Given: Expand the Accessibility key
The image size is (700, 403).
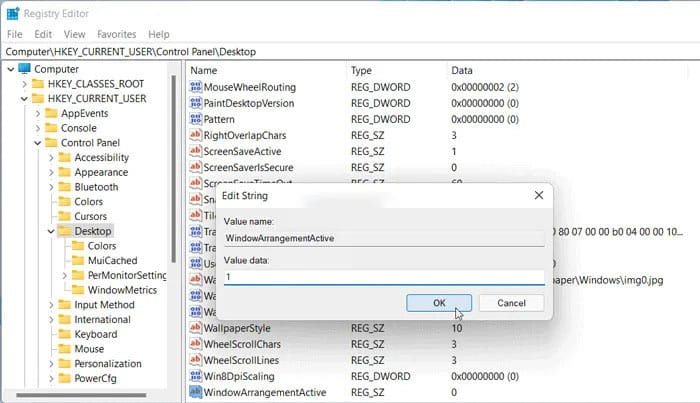Looking at the screenshot, I should (50, 158).
